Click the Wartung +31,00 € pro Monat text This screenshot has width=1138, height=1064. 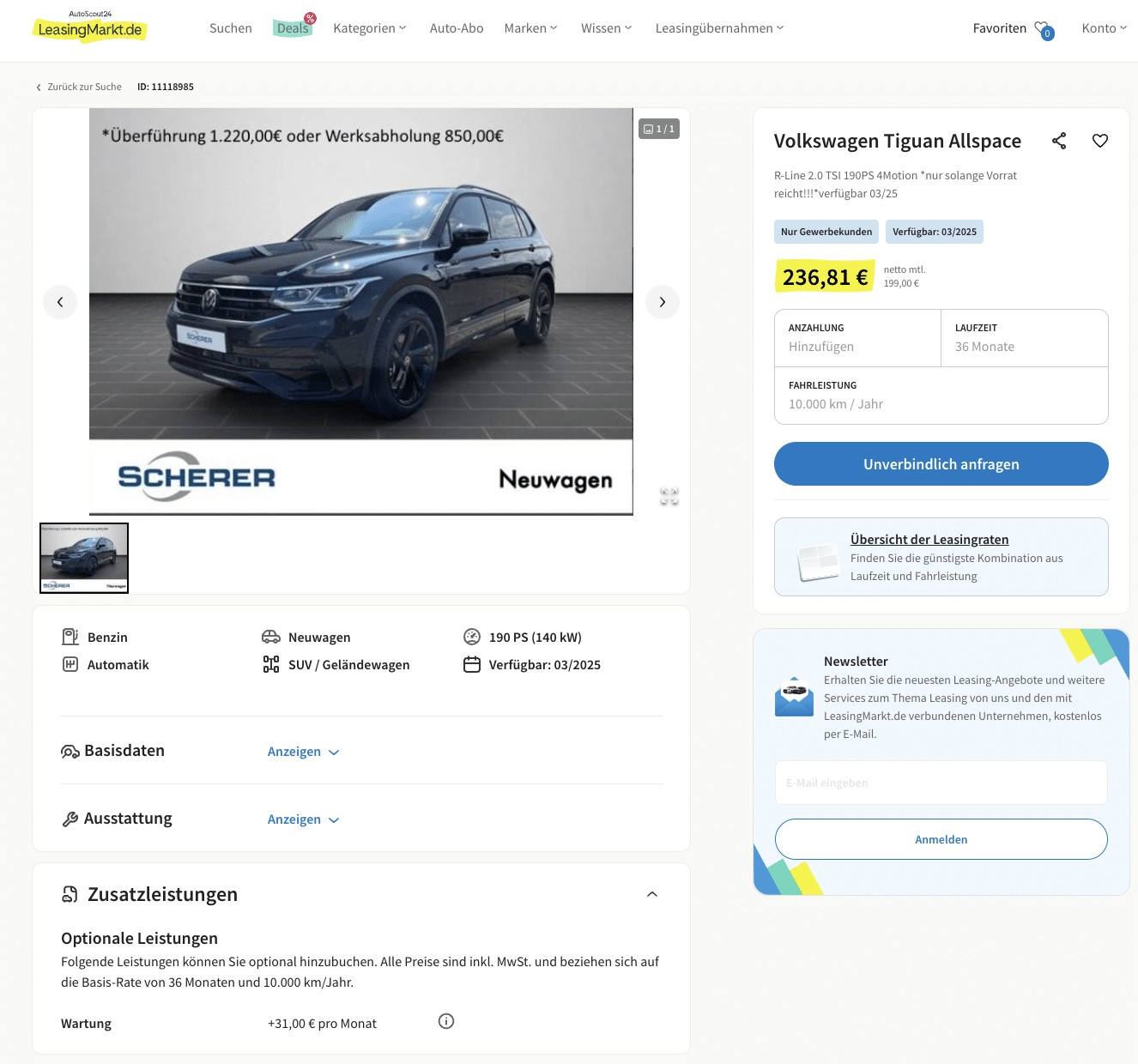pyautogui.click(x=322, y=1024)
